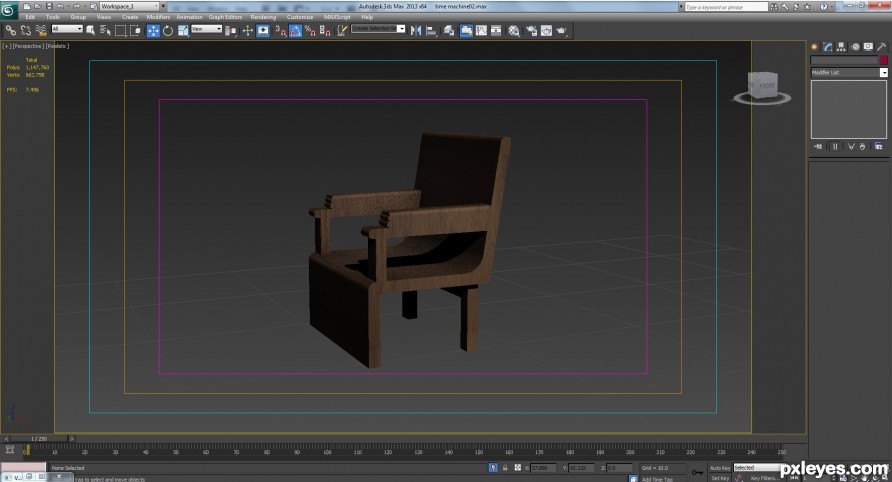This screenshot has width=892, height=482.
Task: Open the Graph Editors menu
Action: (225, 17)
